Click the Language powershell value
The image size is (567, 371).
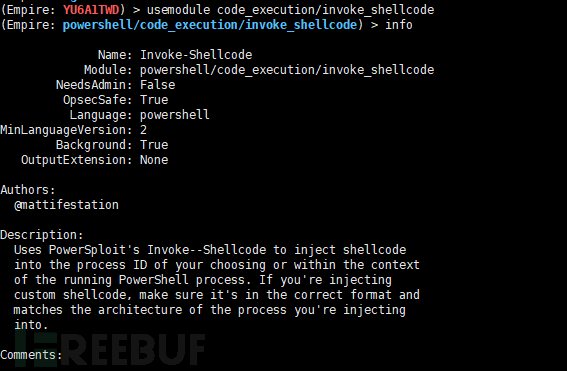(175, 115)
